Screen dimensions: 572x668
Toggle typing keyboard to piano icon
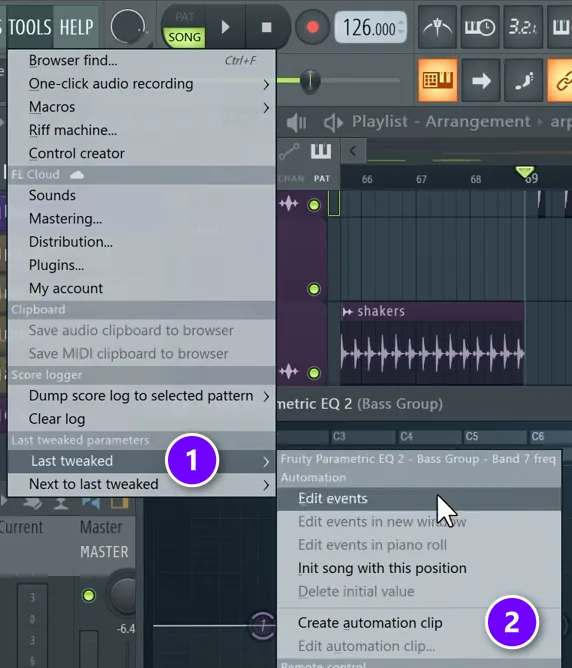coord(438,80)
